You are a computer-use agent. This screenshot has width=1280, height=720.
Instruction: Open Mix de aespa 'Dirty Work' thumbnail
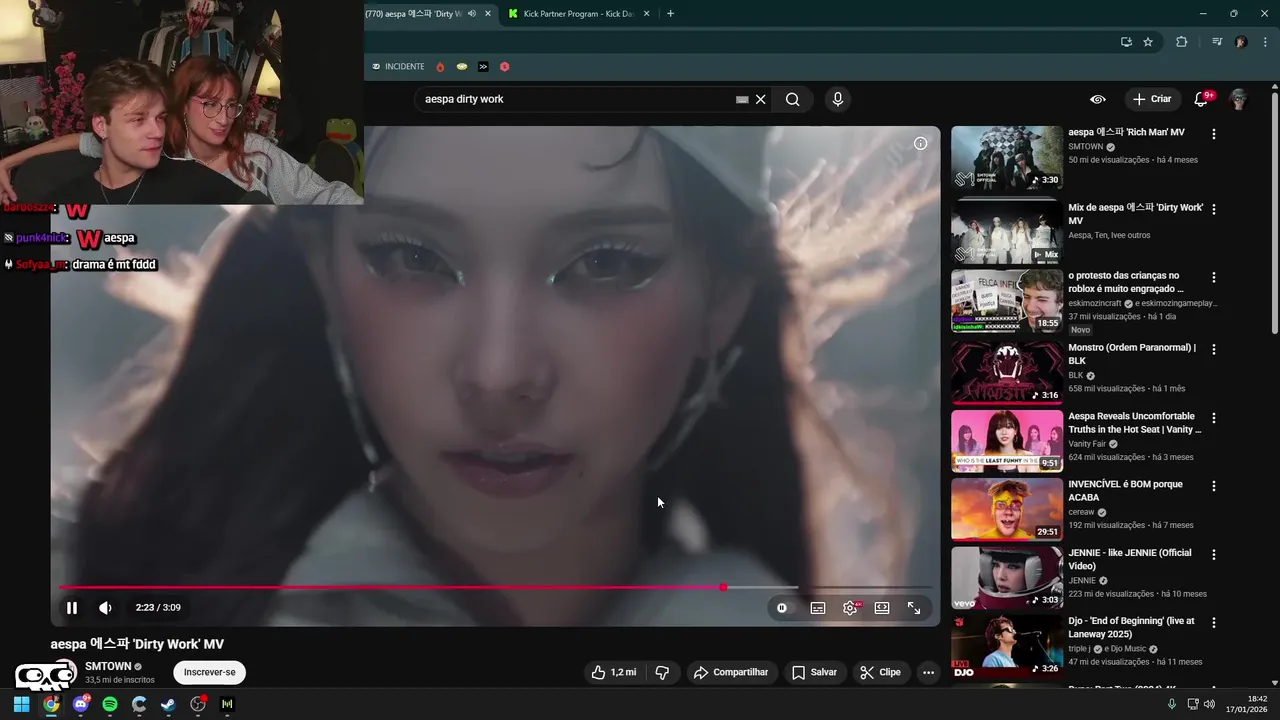pyautogui.click(x=1007, y=231)
